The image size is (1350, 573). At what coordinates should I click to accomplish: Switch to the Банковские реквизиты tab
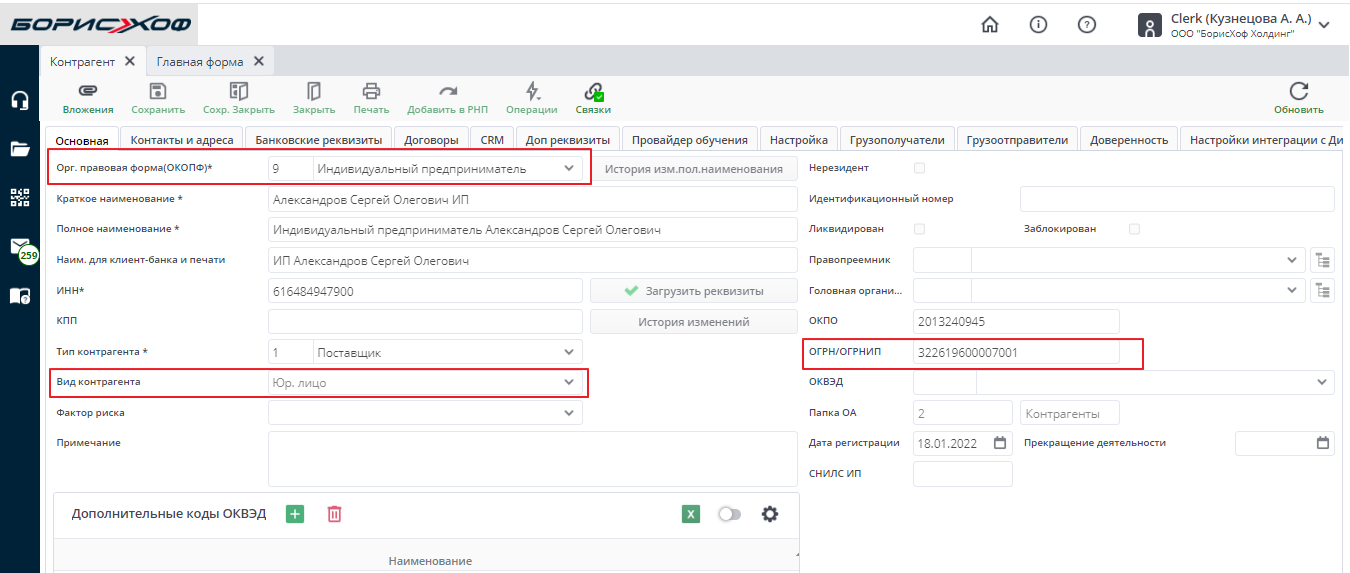click(x=318, y=140)
